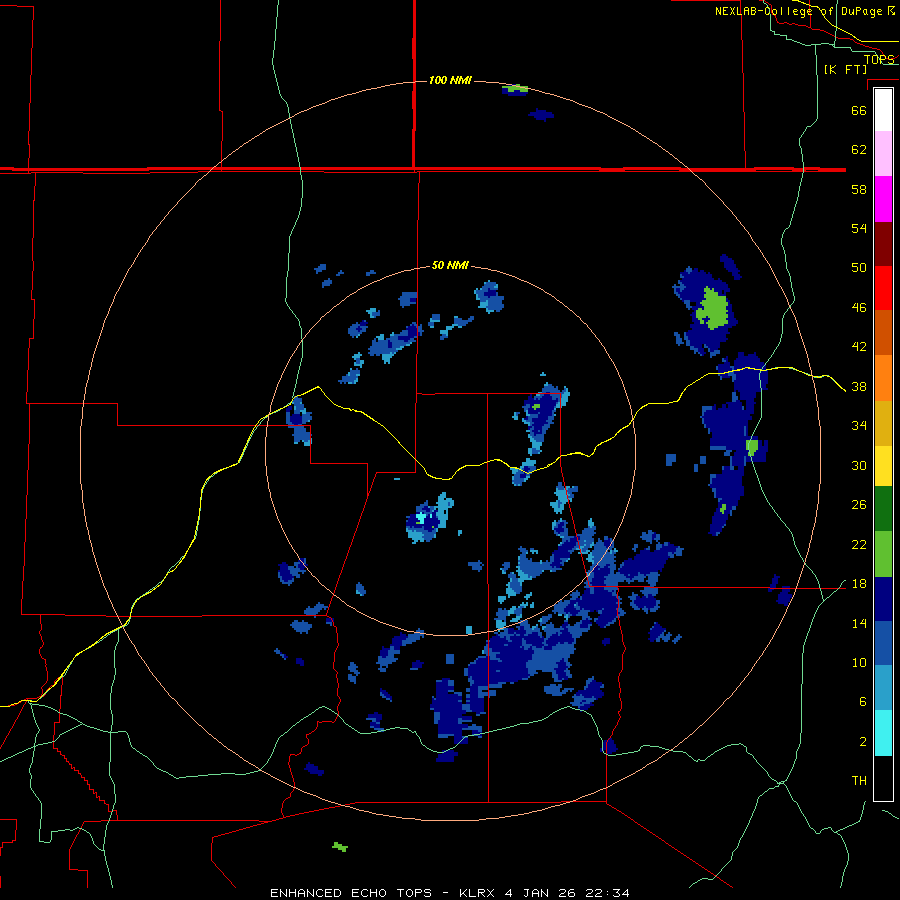Click the yellow 34 kft legend swatch
This screenshot has width=900, height=900.
pyautogui.click(x=883, y=466)
